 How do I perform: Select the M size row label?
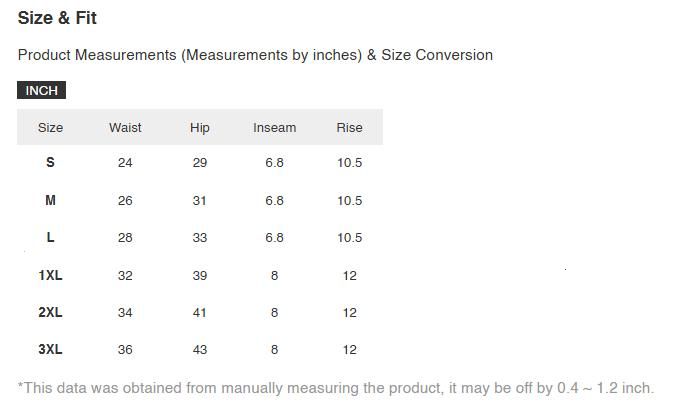(50, 201)
